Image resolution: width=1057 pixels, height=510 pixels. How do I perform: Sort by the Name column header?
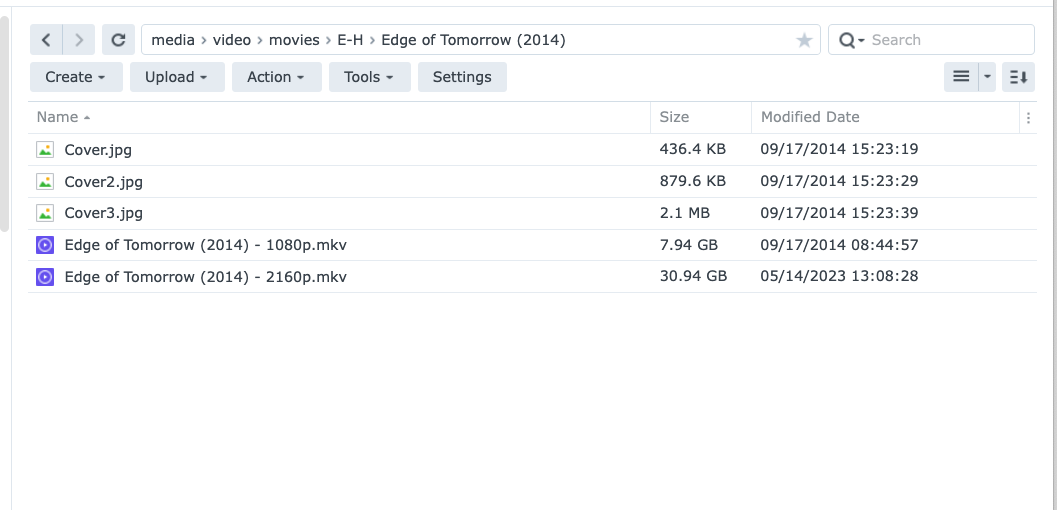click(339, 117)
